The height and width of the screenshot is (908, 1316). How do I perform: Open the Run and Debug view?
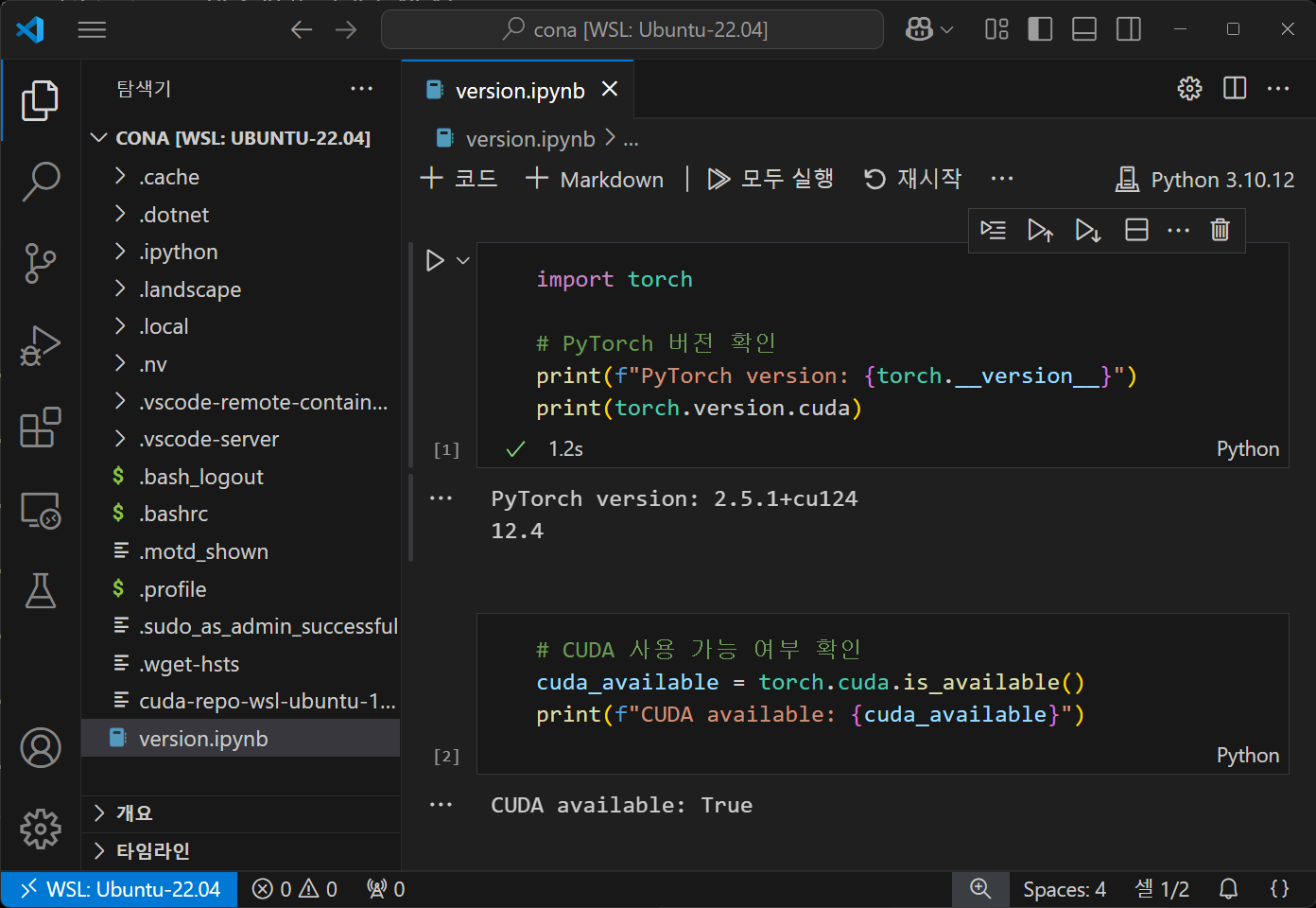click(x=40, y=345)
